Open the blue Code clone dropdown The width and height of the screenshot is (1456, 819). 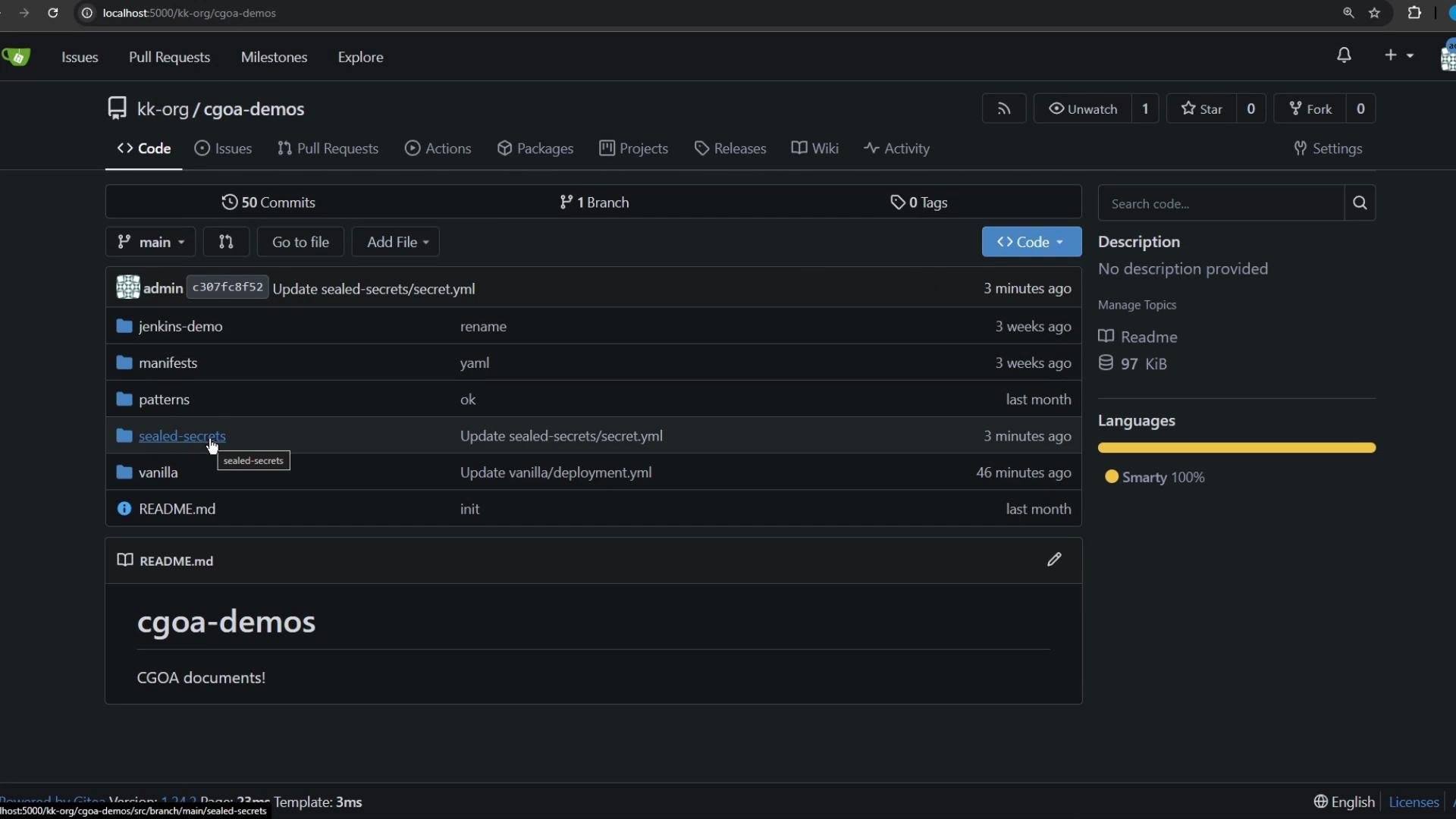[1031, 242]
